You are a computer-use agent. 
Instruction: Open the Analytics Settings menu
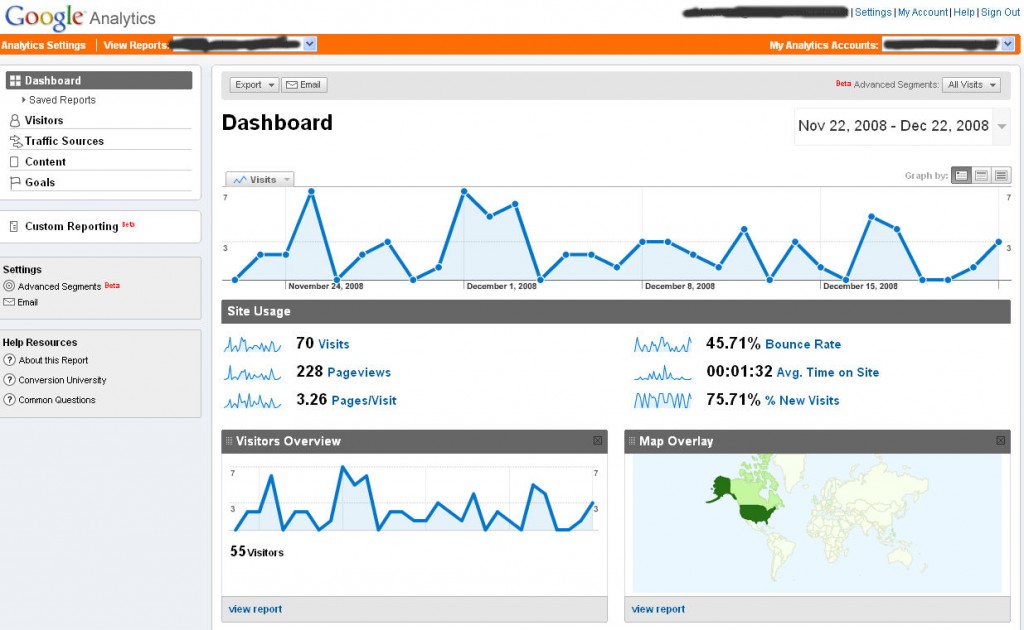tap(44, 44)
